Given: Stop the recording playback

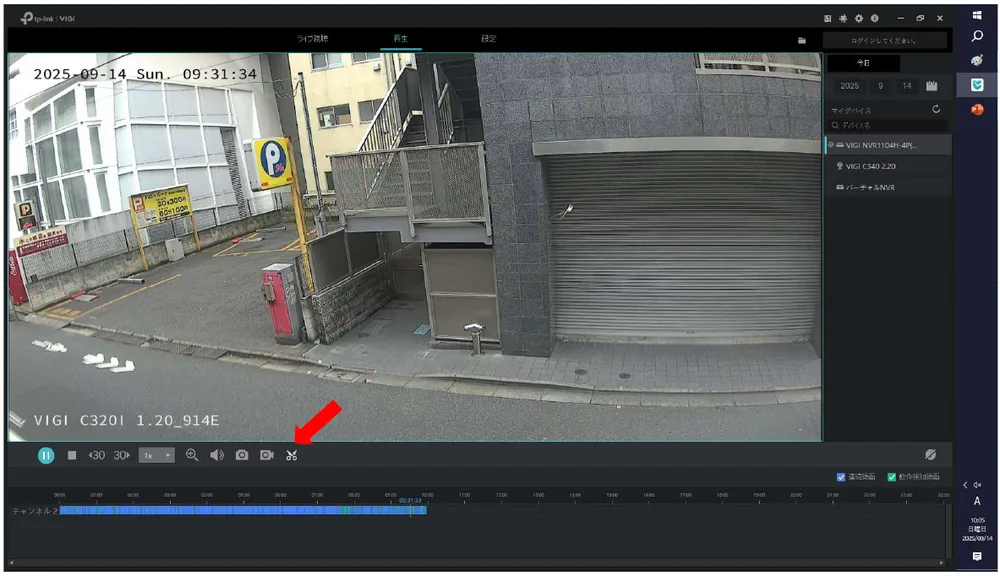Looking at the screenshot, I should coord(72,455).
